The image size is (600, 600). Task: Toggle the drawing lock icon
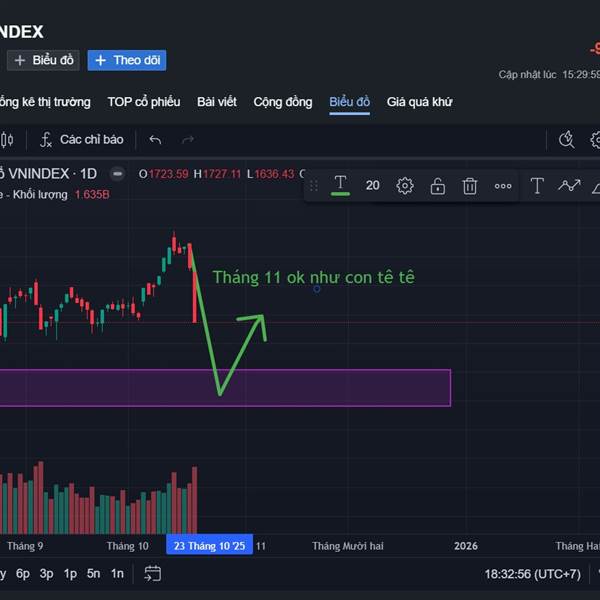[x=438, y=185]
